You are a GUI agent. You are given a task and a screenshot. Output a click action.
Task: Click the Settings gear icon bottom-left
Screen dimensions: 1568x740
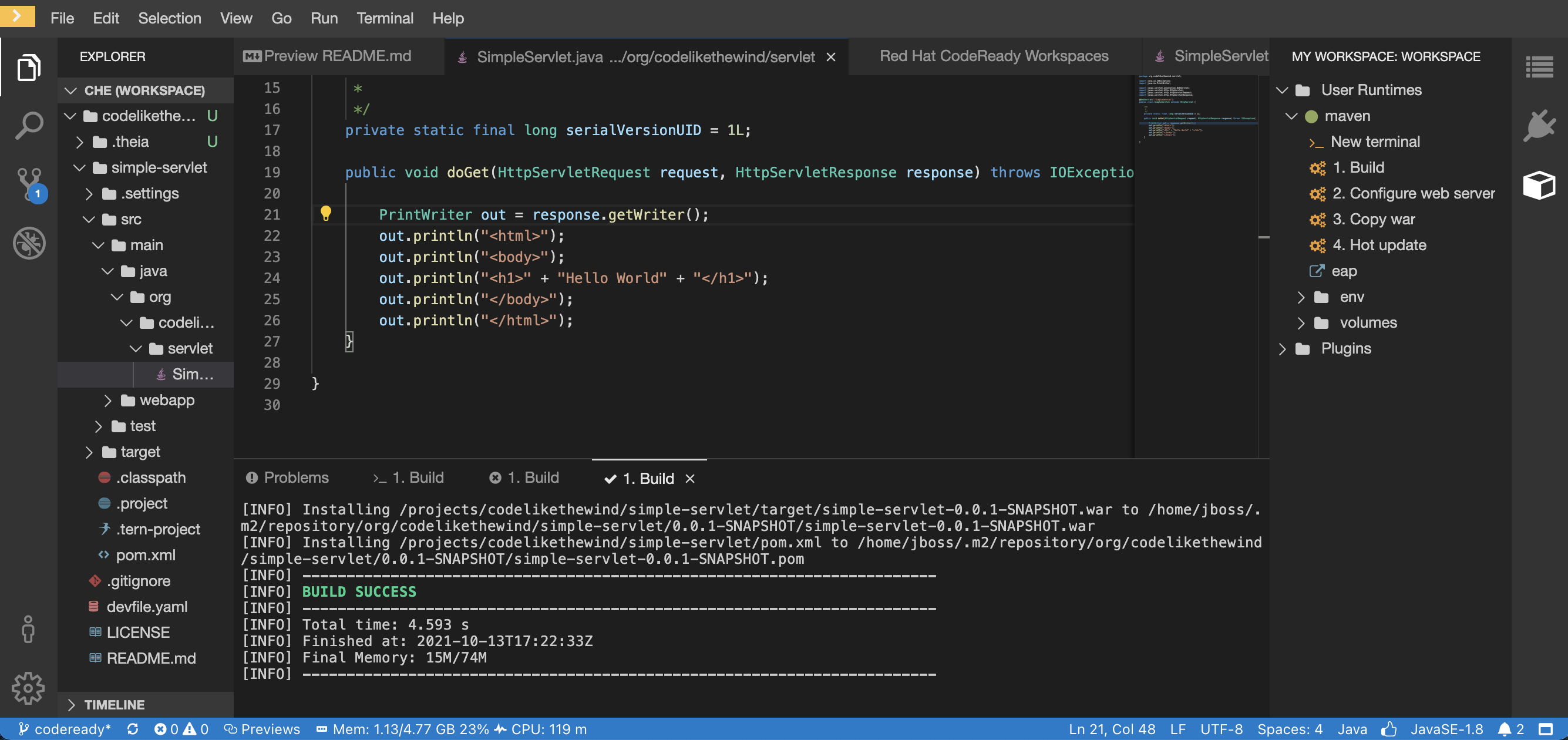point(28,688)
